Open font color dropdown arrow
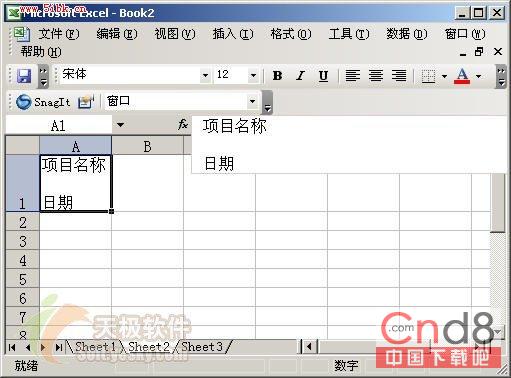Screen dimensions: 511x378 pyautogui.click(x=479, y=76)
